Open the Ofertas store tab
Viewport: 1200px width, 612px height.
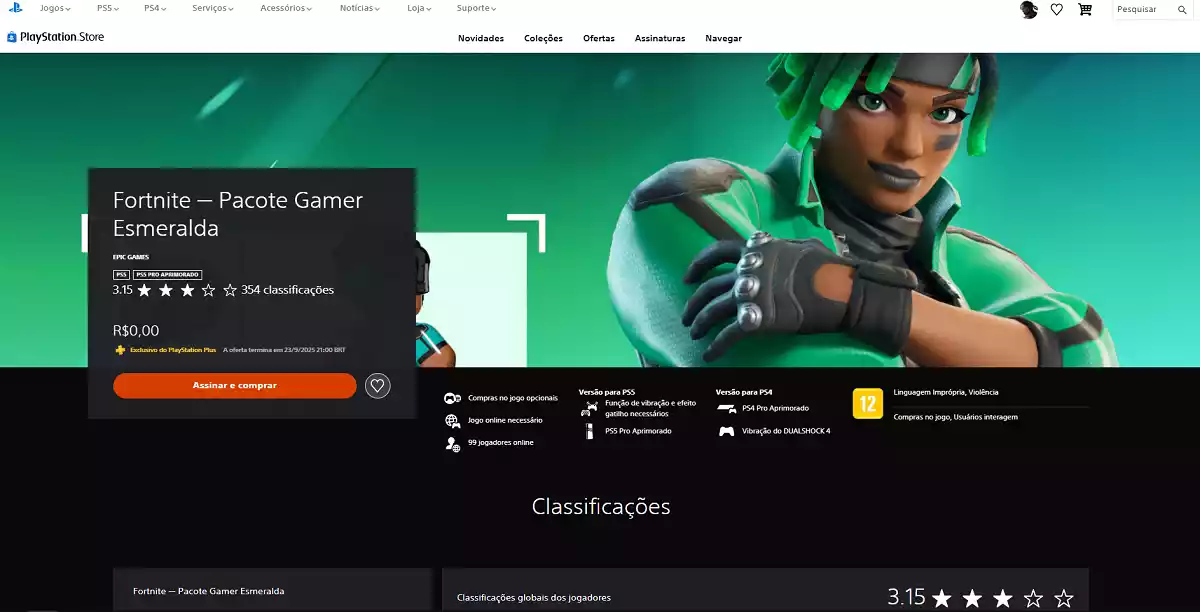(599, 39)
